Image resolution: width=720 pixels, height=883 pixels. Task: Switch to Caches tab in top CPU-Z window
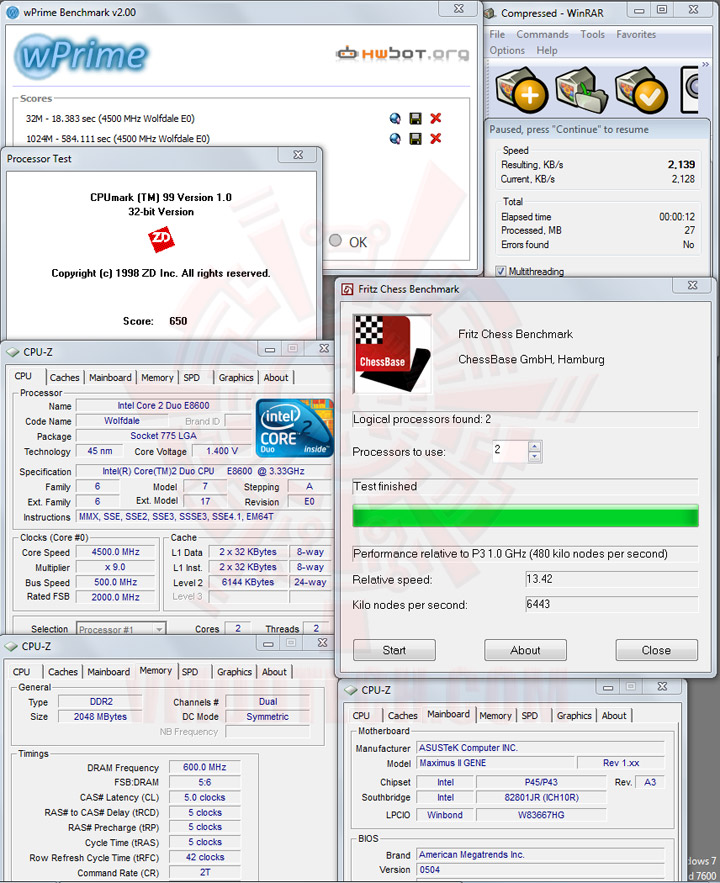65,377
